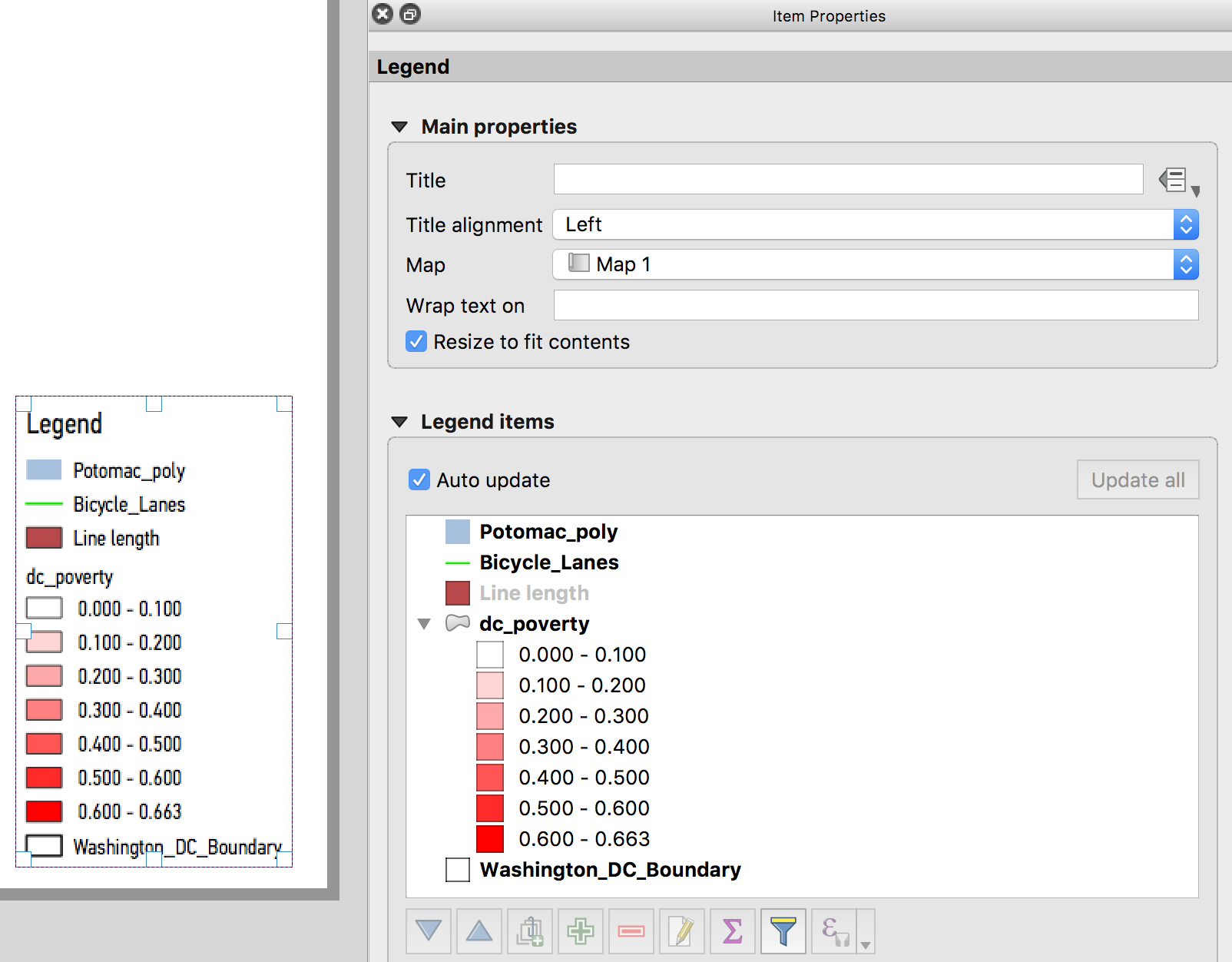Edit selected legend item properties
The image size is (1232, 962).
pyautogui.click(x=682, y=931)
